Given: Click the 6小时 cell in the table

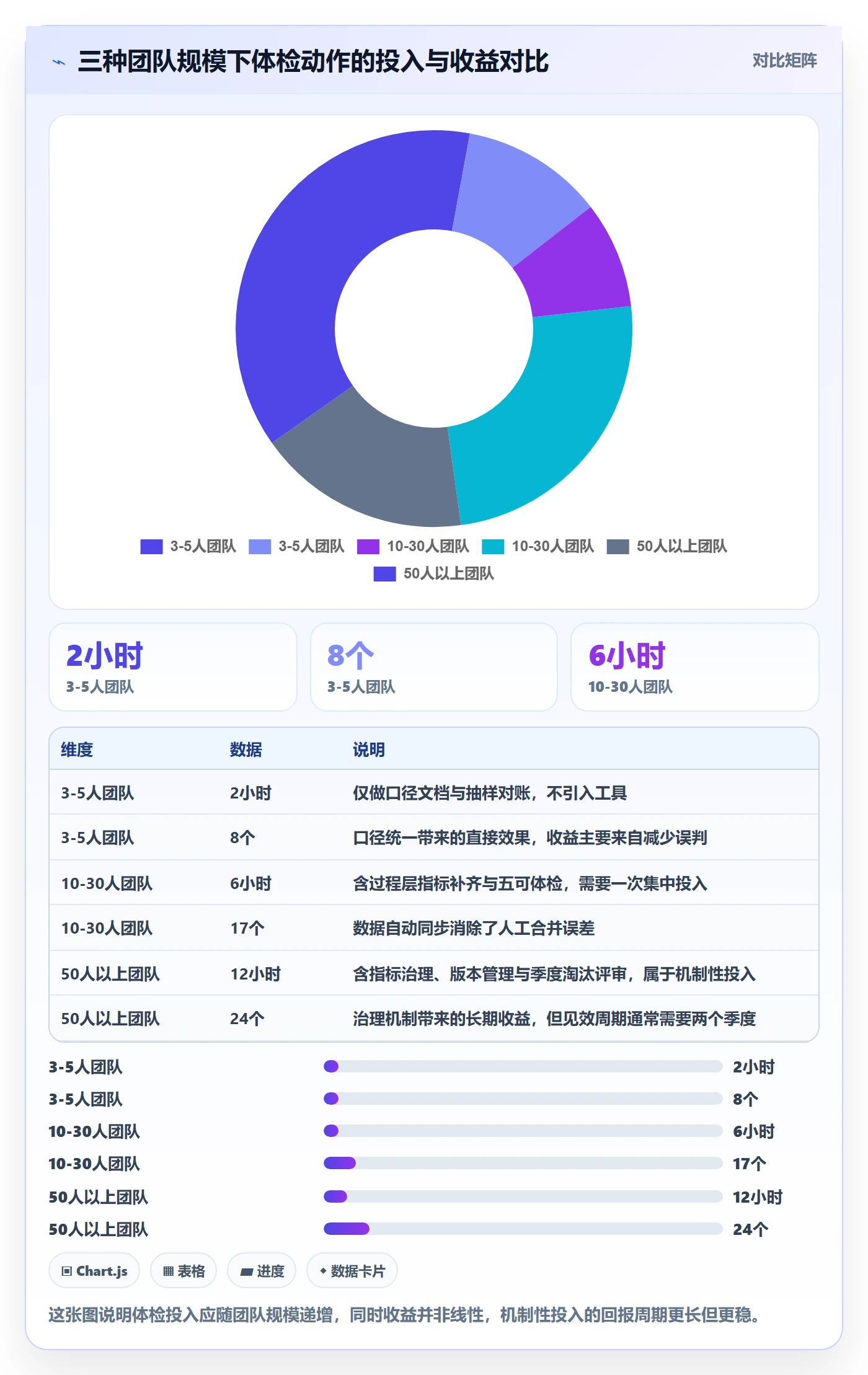Looking at the screenshot, I should 251,883.
